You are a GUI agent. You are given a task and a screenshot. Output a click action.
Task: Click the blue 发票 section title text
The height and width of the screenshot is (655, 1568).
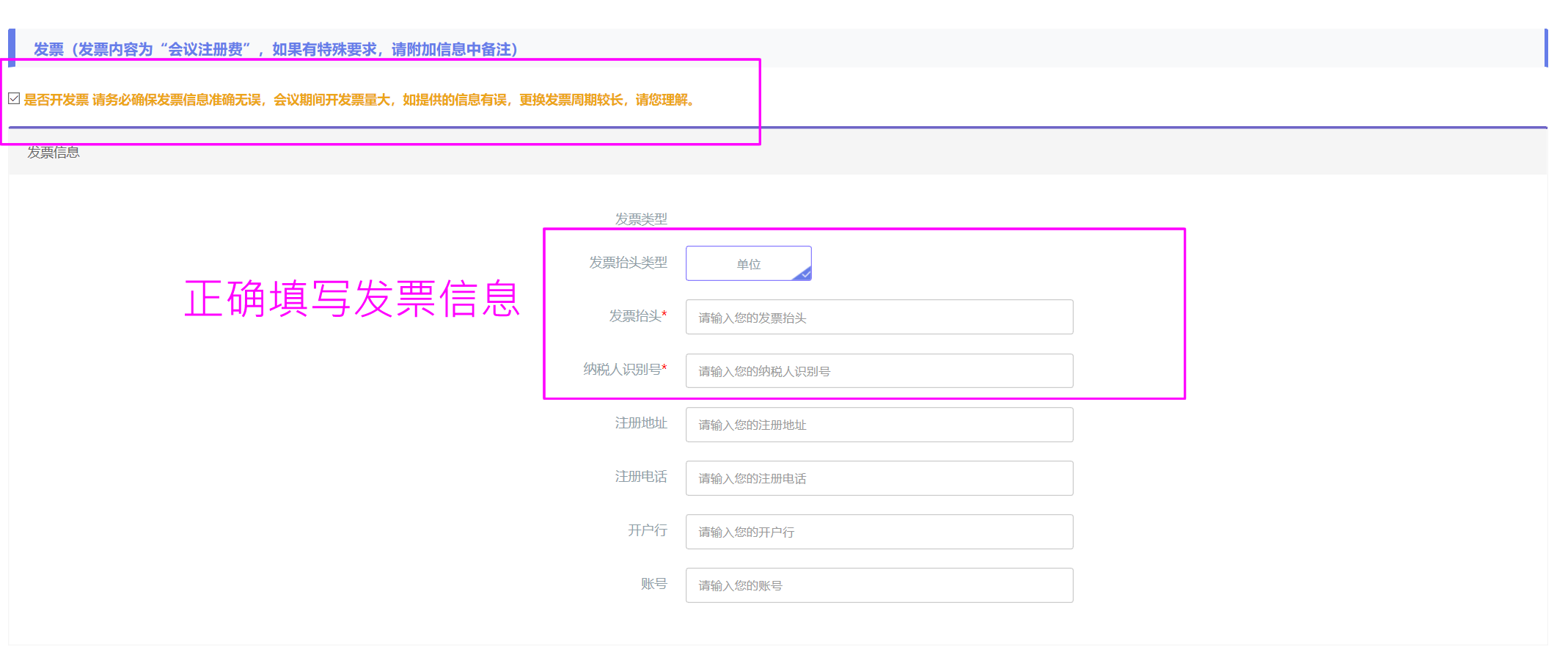[x=276, y=49]
